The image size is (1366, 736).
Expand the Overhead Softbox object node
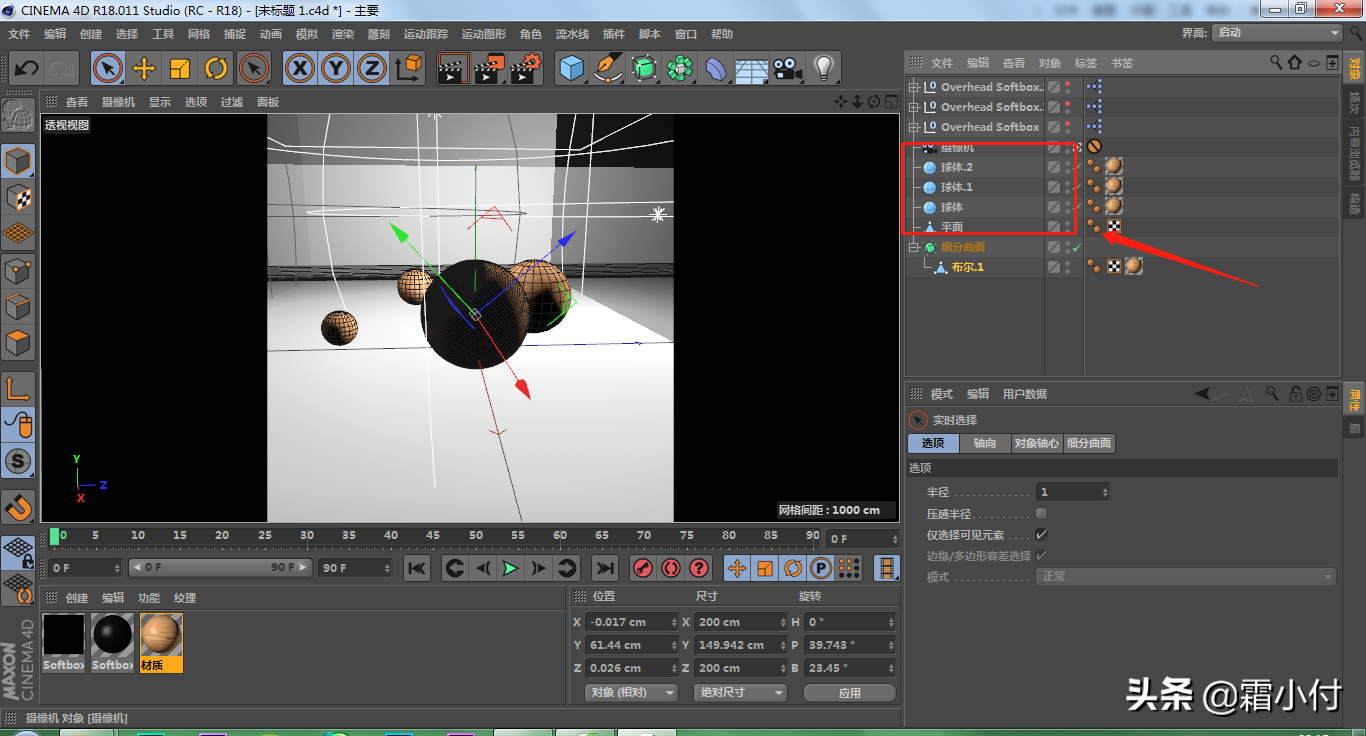coord(913,127)
